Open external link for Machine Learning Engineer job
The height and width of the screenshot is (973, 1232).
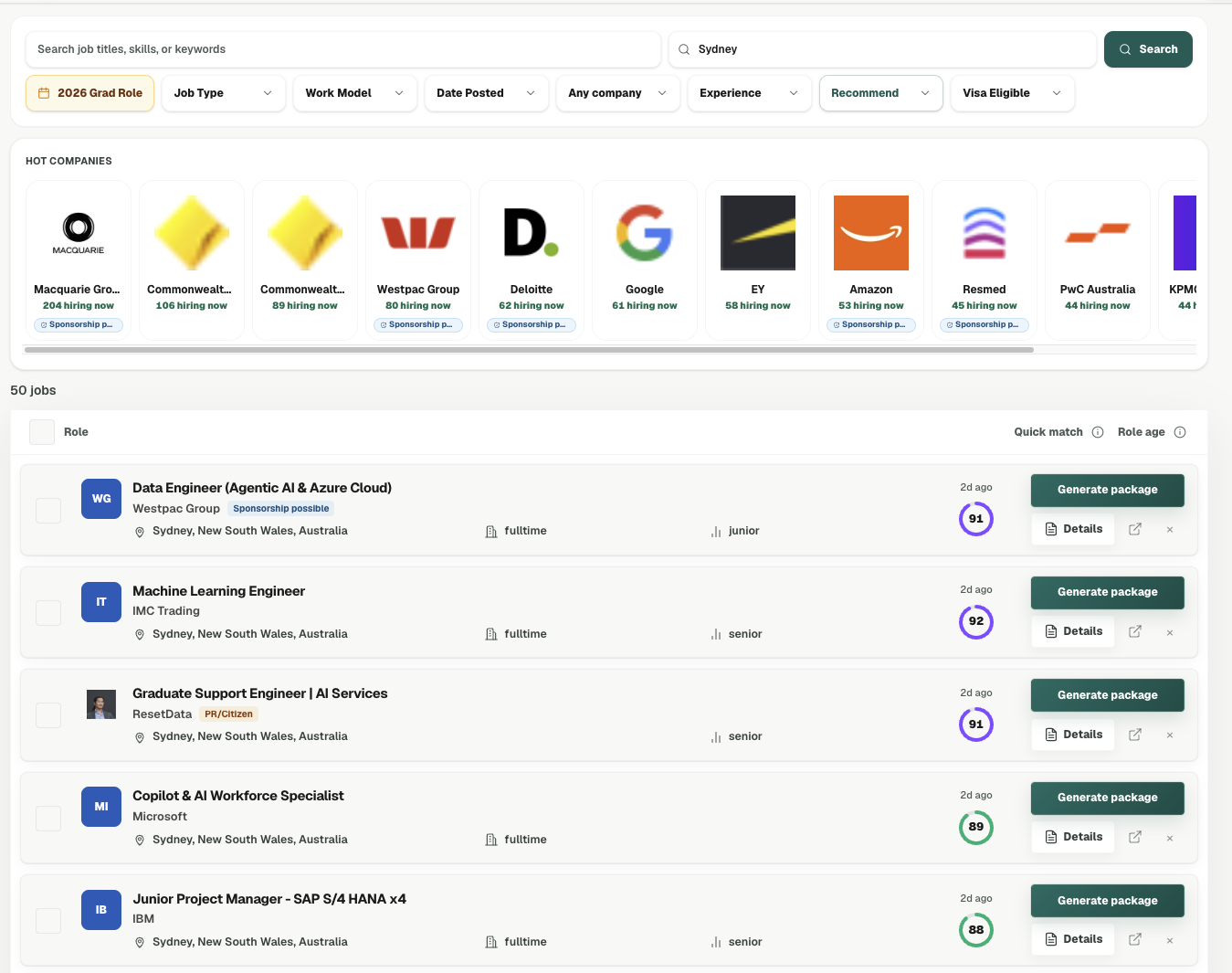1135,631
